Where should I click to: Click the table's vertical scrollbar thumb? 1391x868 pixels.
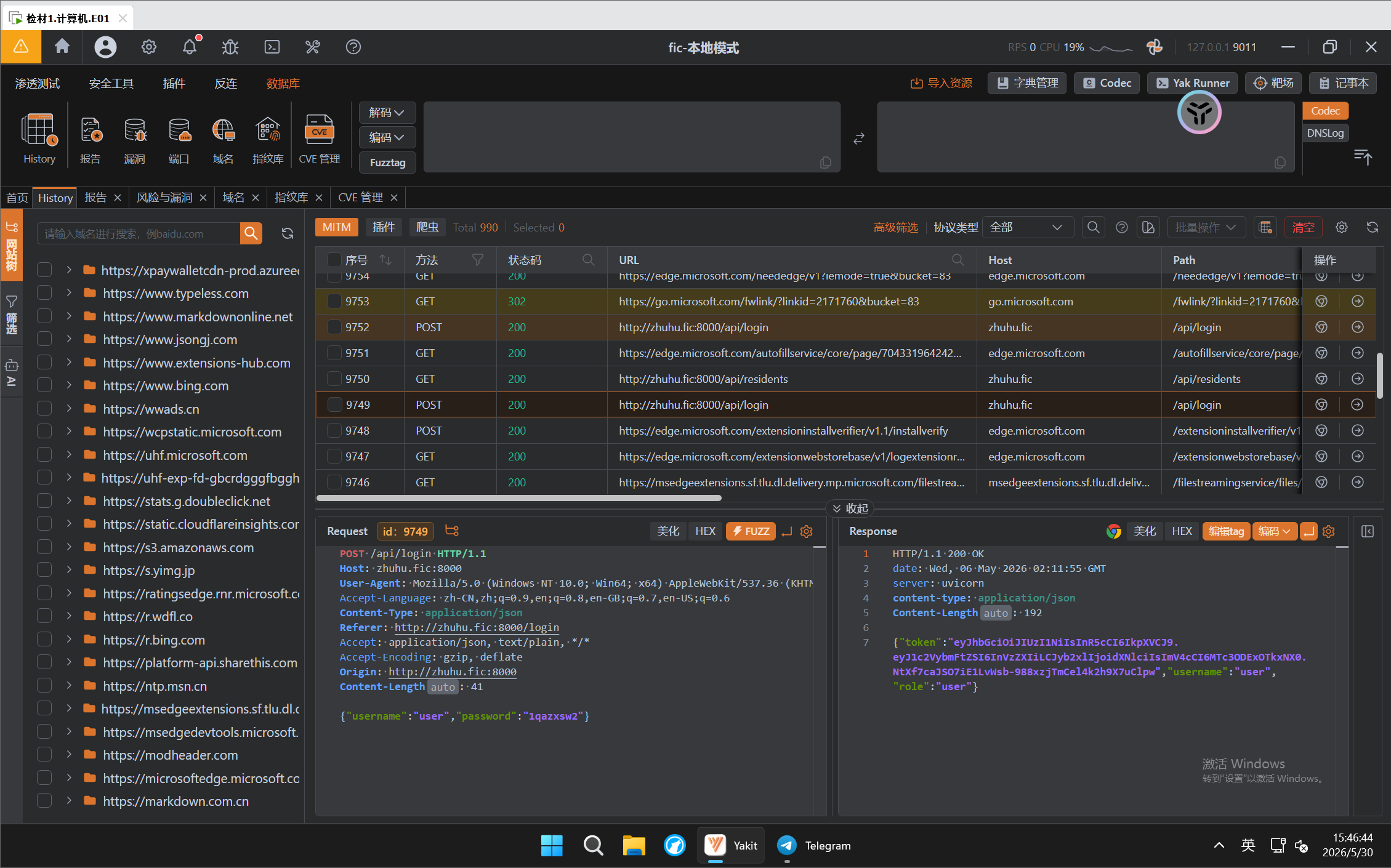click(1380, 376)
